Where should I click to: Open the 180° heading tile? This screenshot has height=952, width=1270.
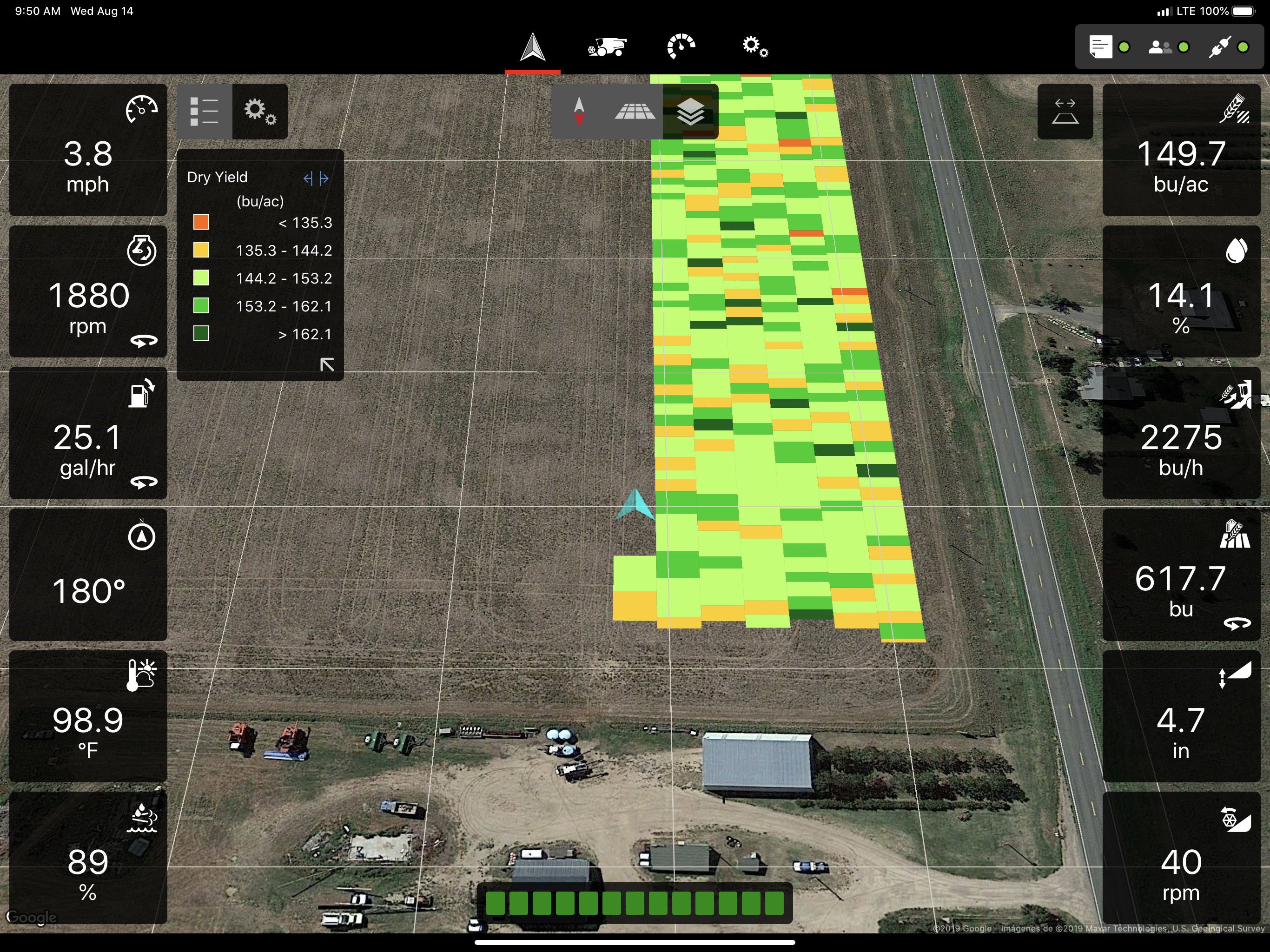[88, 575]
